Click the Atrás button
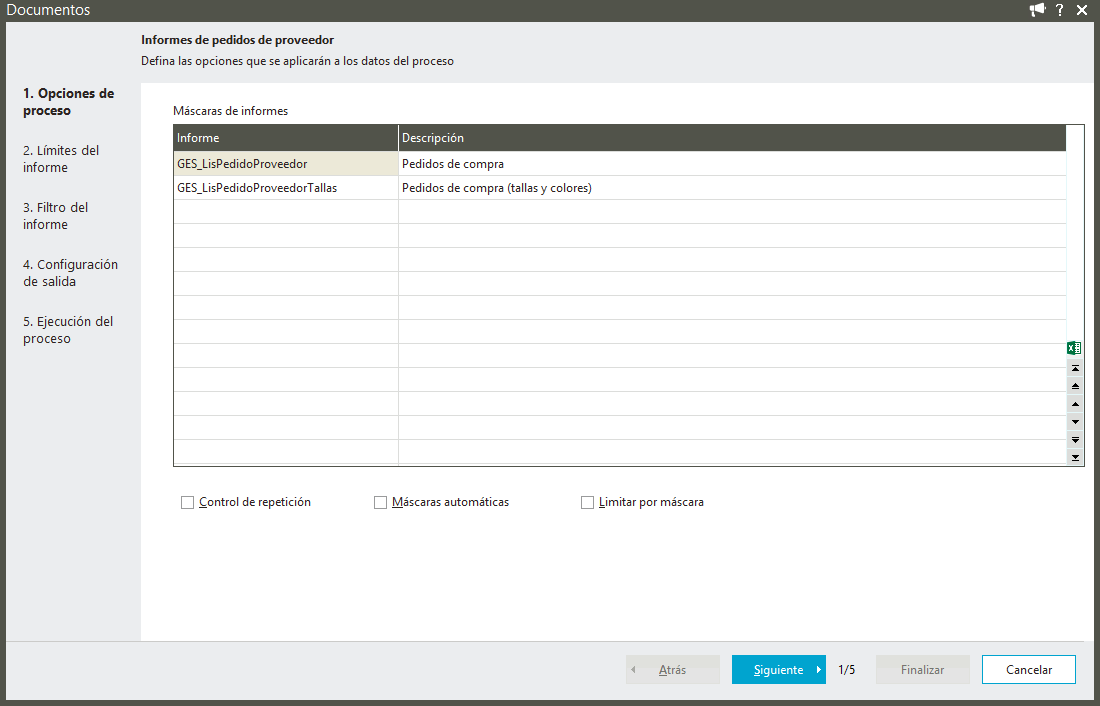 pos(673,670)
